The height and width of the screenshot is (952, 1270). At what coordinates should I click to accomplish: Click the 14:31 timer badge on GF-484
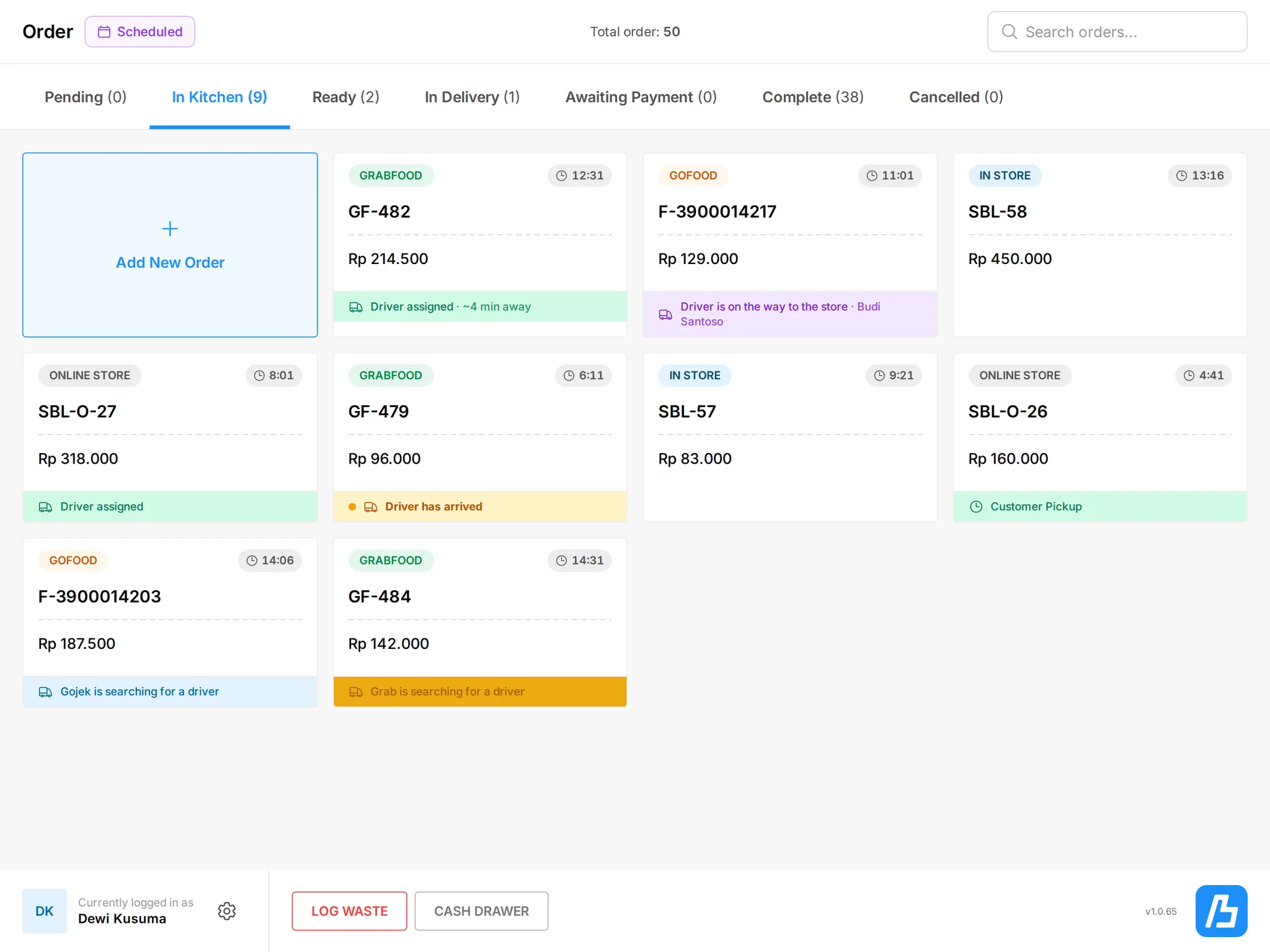pos(580,560)
